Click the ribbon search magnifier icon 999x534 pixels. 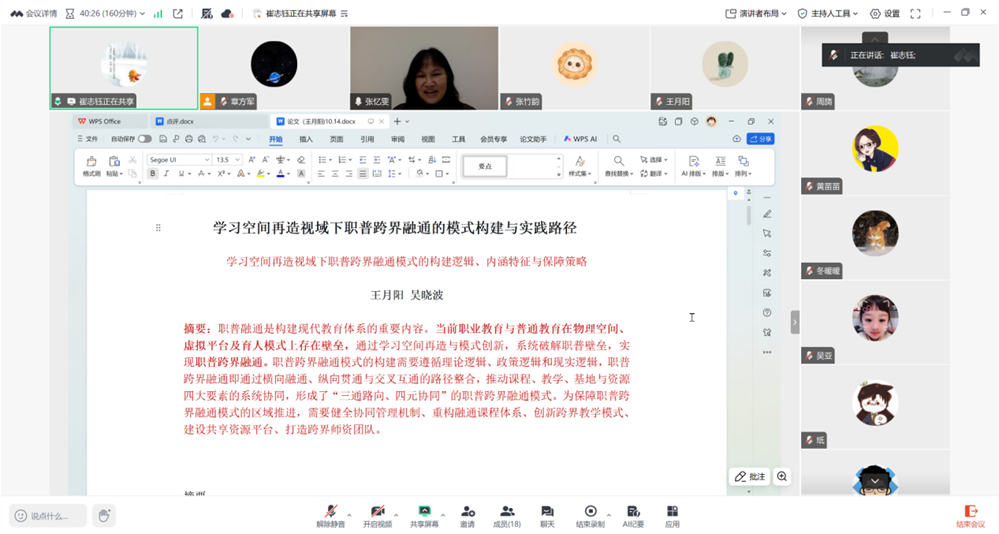click(616, 139)
